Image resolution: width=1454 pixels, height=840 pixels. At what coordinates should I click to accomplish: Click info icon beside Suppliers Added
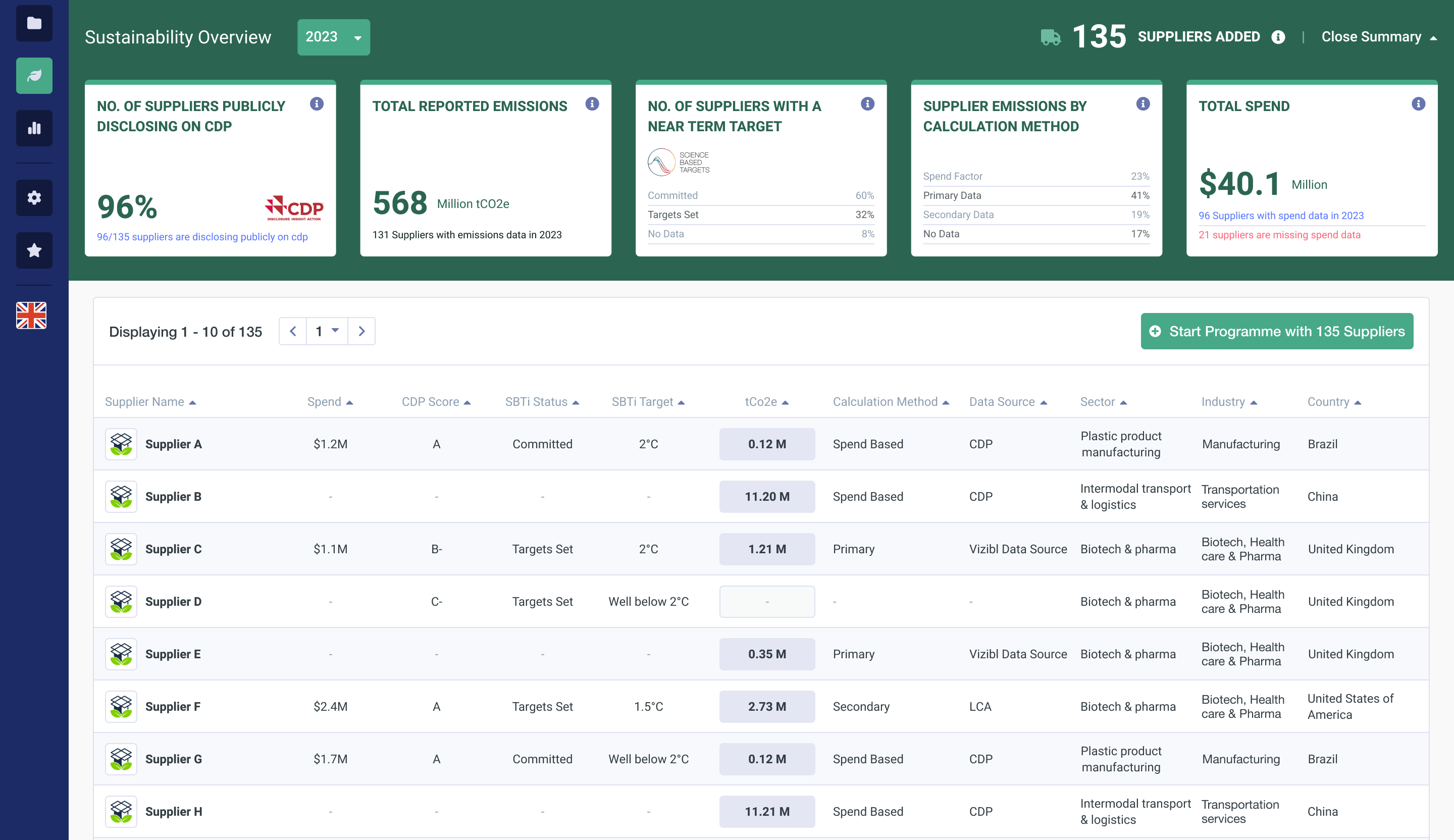coord(1278,37)
